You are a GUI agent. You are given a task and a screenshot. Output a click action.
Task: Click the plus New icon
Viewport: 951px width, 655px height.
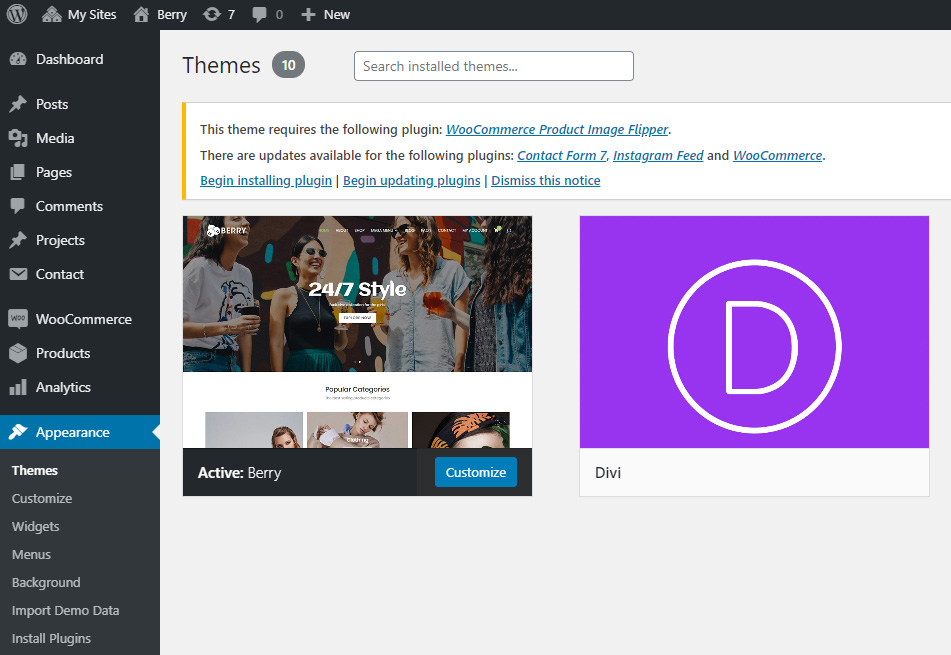click(x=308, y=15)
